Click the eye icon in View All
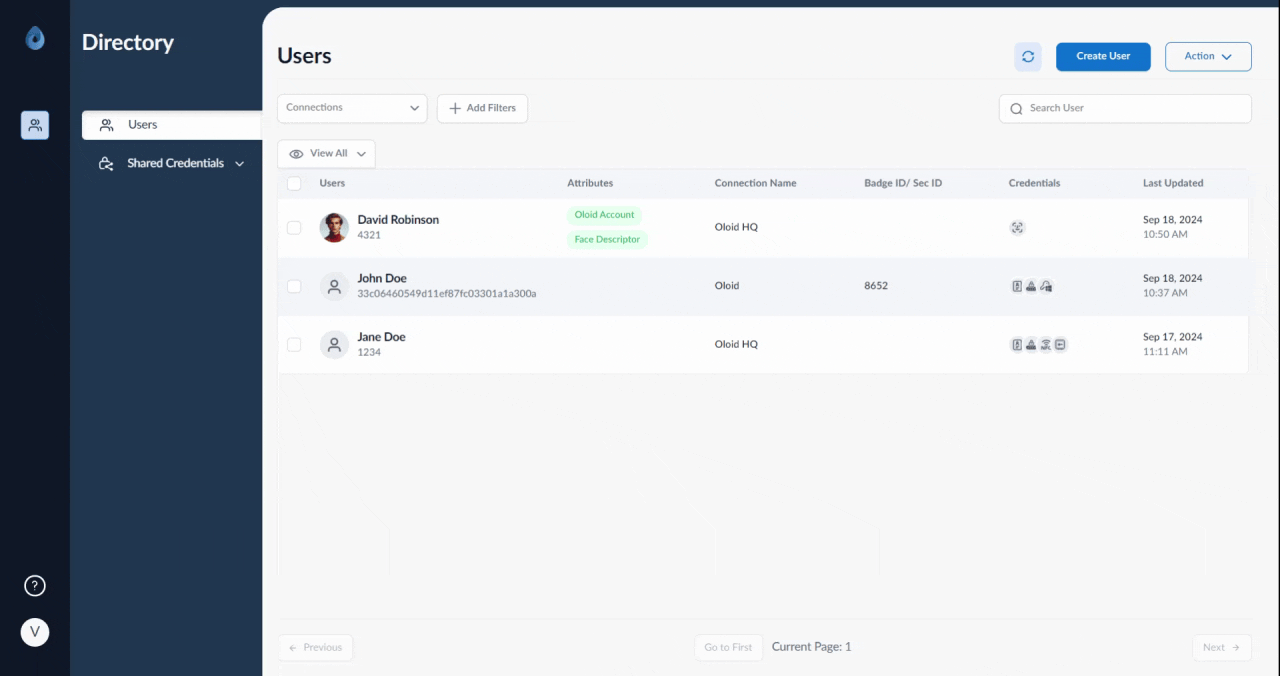The width and height of the screenshot is (1280, 676). point(296,154)
